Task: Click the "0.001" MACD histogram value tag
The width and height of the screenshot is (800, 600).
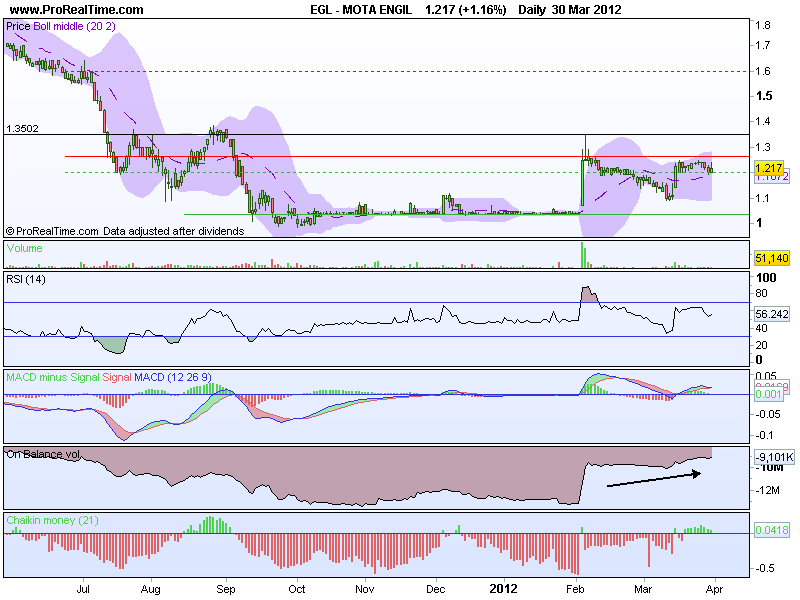Action: (x=768, y=394)
